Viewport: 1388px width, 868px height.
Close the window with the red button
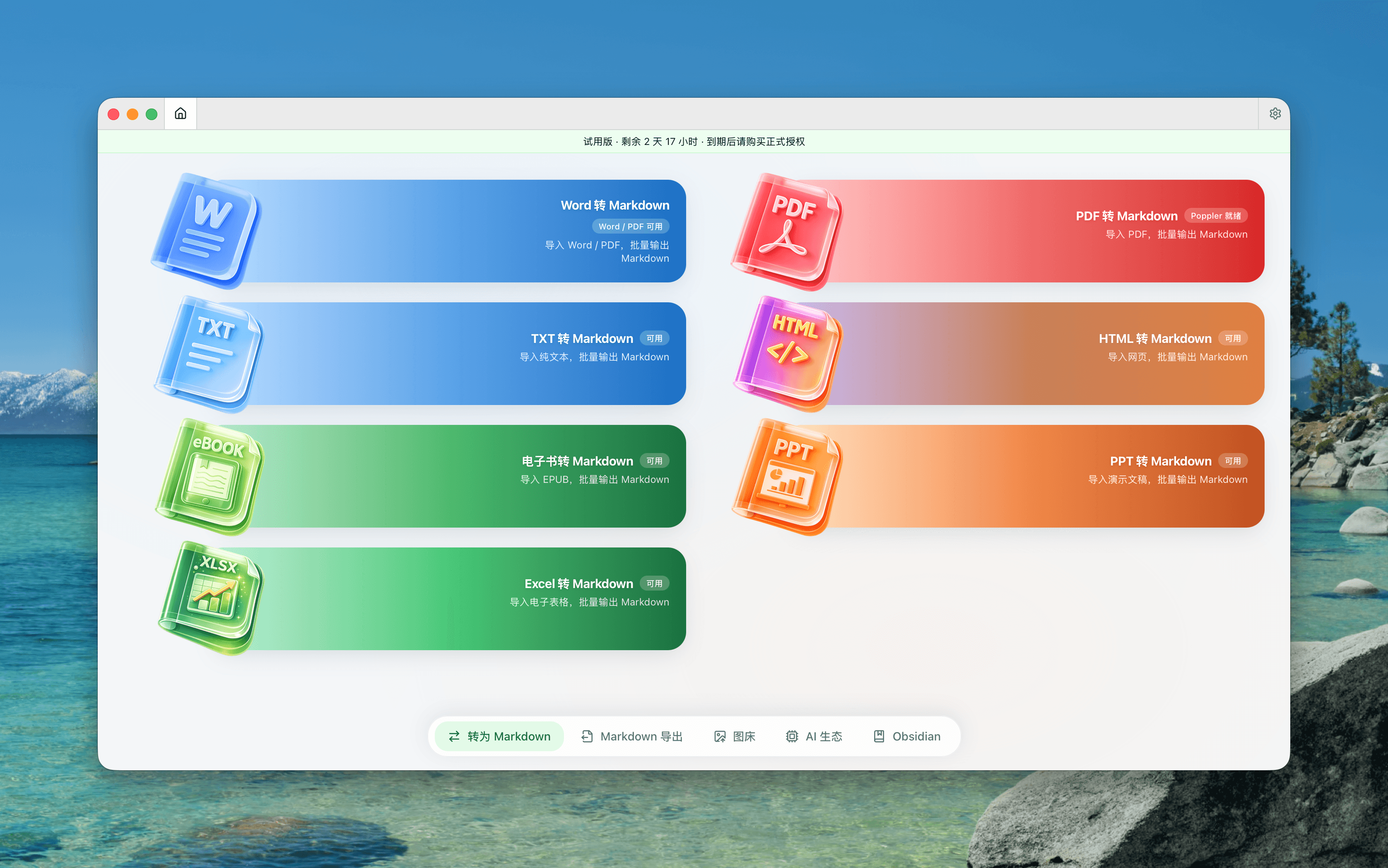pos(113,114)
